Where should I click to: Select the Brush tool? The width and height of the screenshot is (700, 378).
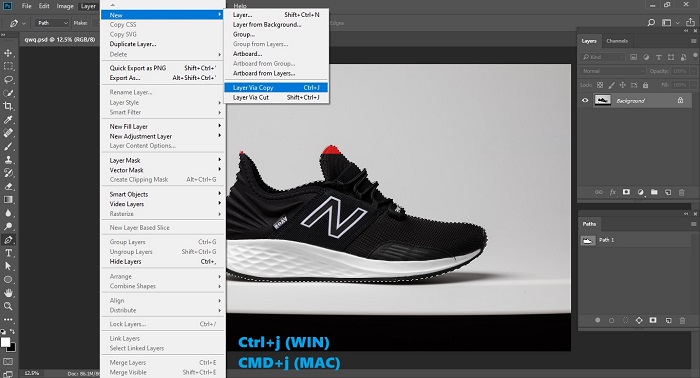[8, 146]
